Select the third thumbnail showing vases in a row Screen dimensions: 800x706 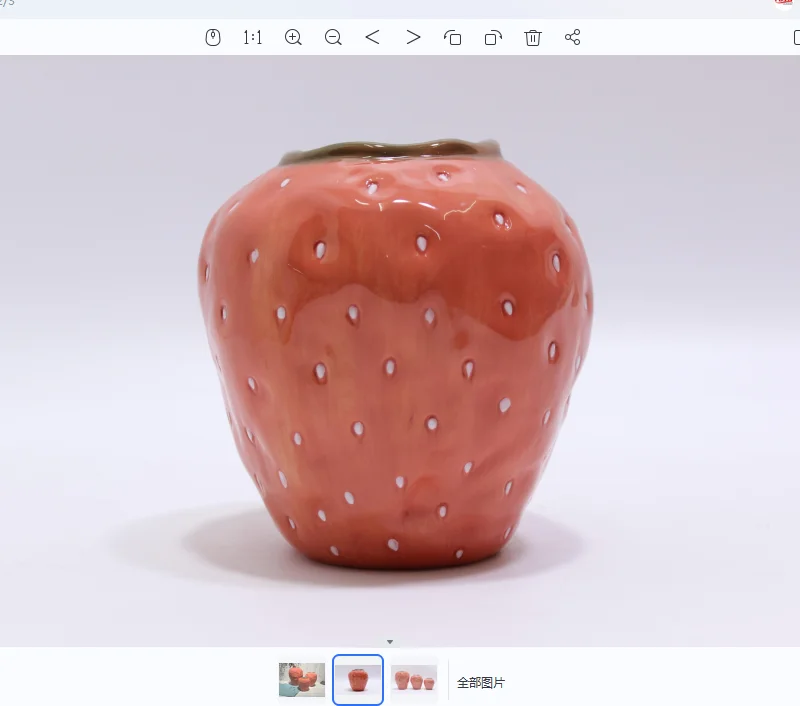coord(414,680)
